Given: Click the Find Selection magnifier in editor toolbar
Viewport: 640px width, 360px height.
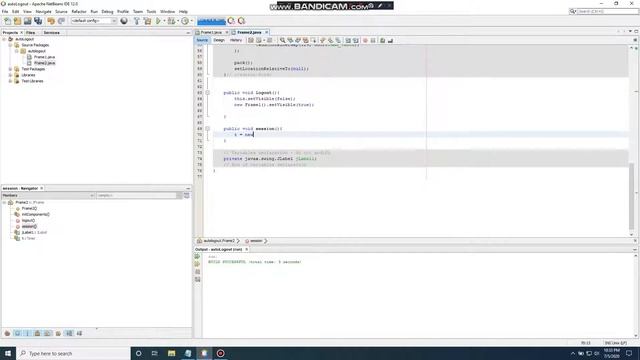Looking at the screenshot, I should point(282,40).
